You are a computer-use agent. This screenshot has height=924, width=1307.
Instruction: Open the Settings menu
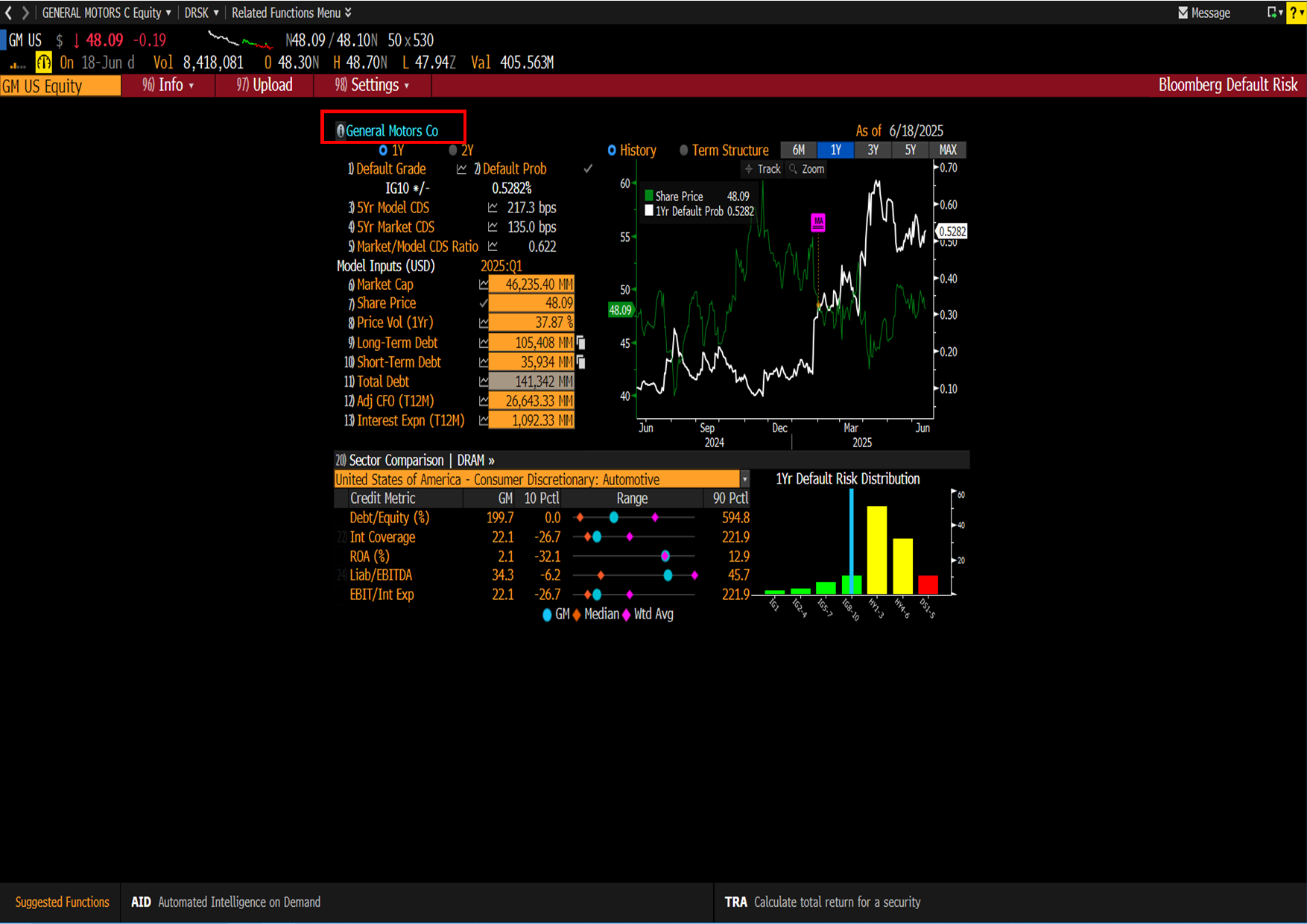[x=373, y=85]
